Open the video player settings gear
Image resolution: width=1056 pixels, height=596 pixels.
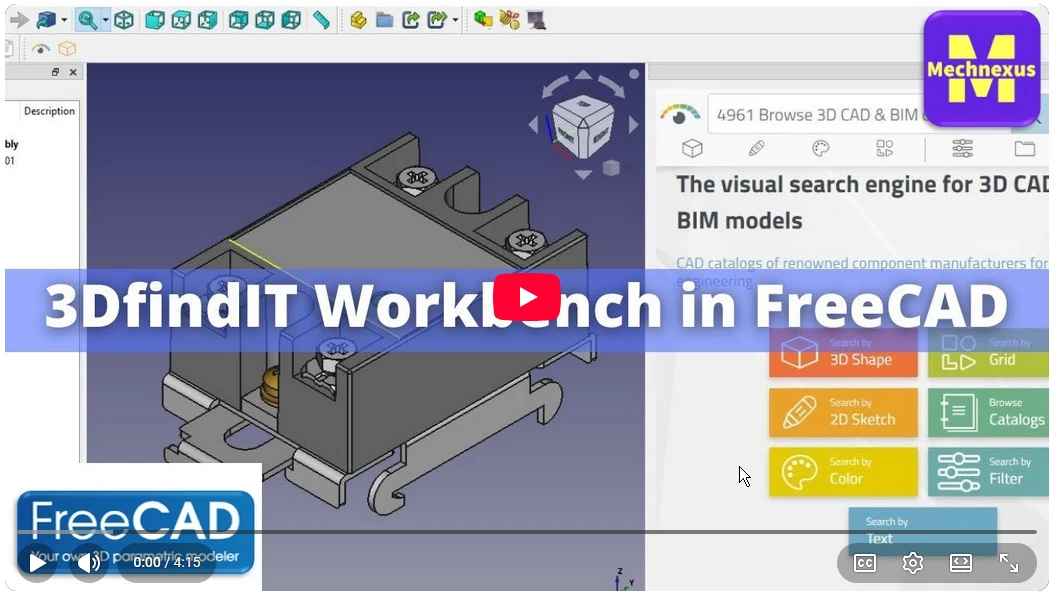(913, 563)
